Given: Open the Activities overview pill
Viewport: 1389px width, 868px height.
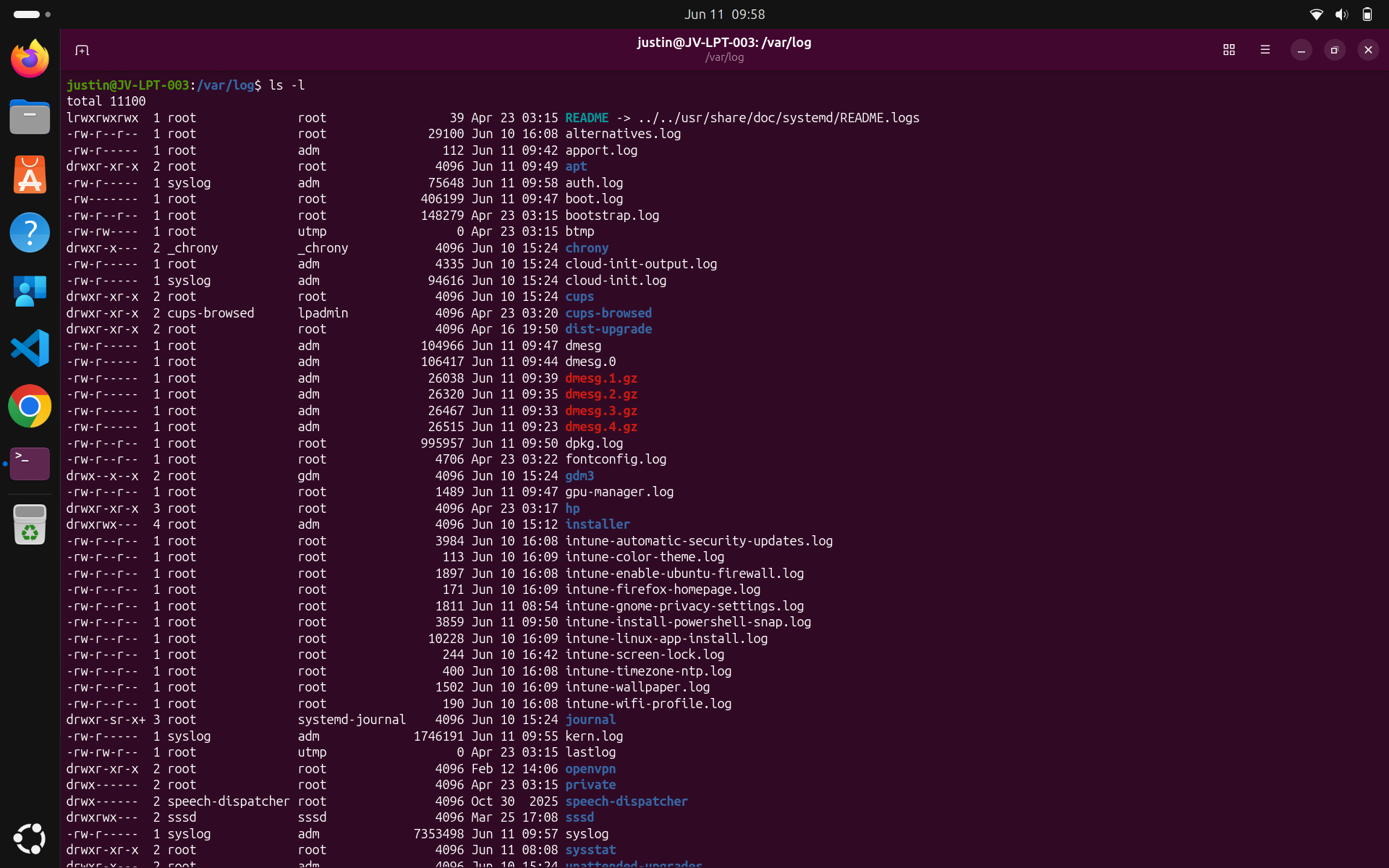Looking at the screenshot, I should click(32, 14).
